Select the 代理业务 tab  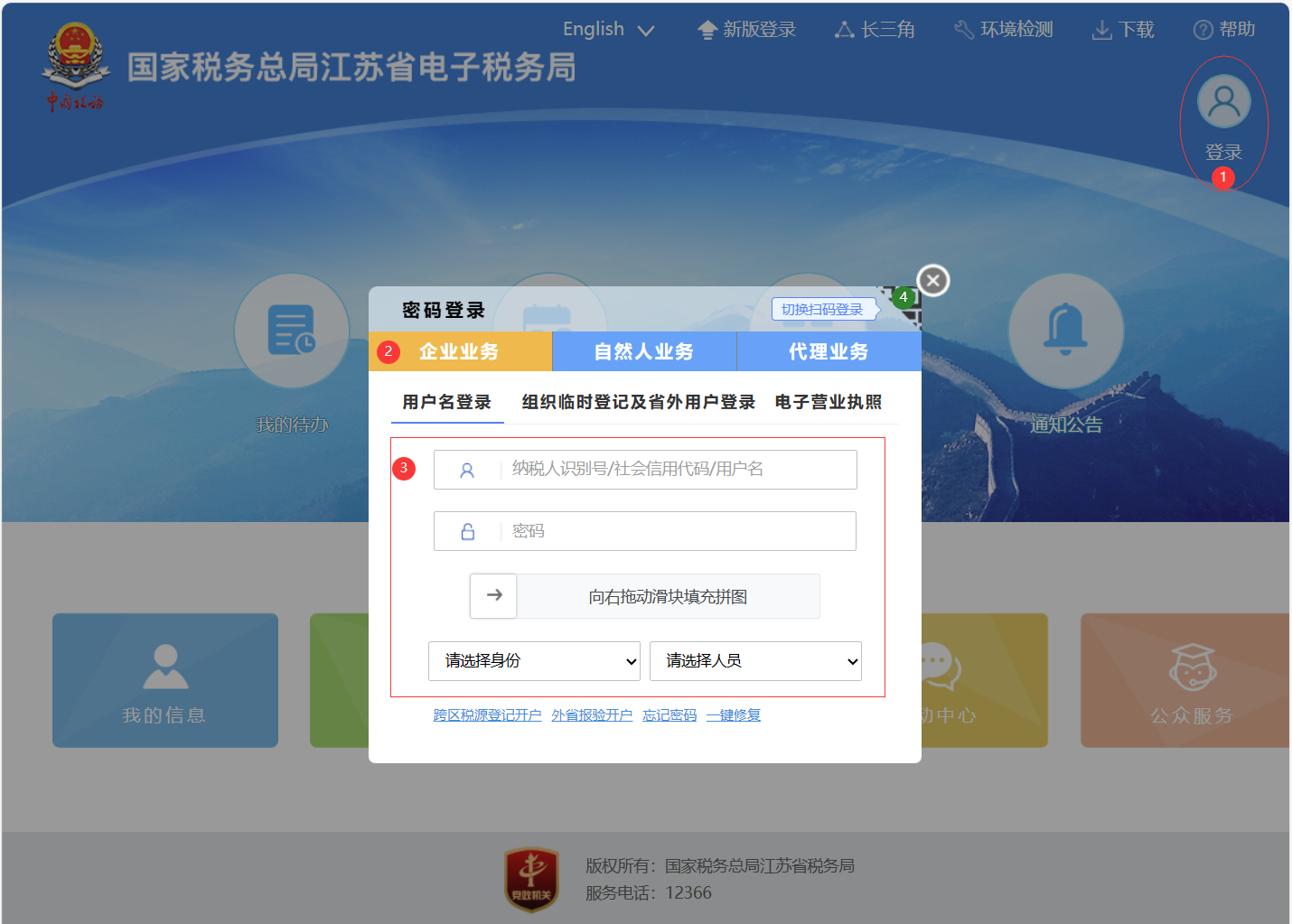(x=829, y=351)
